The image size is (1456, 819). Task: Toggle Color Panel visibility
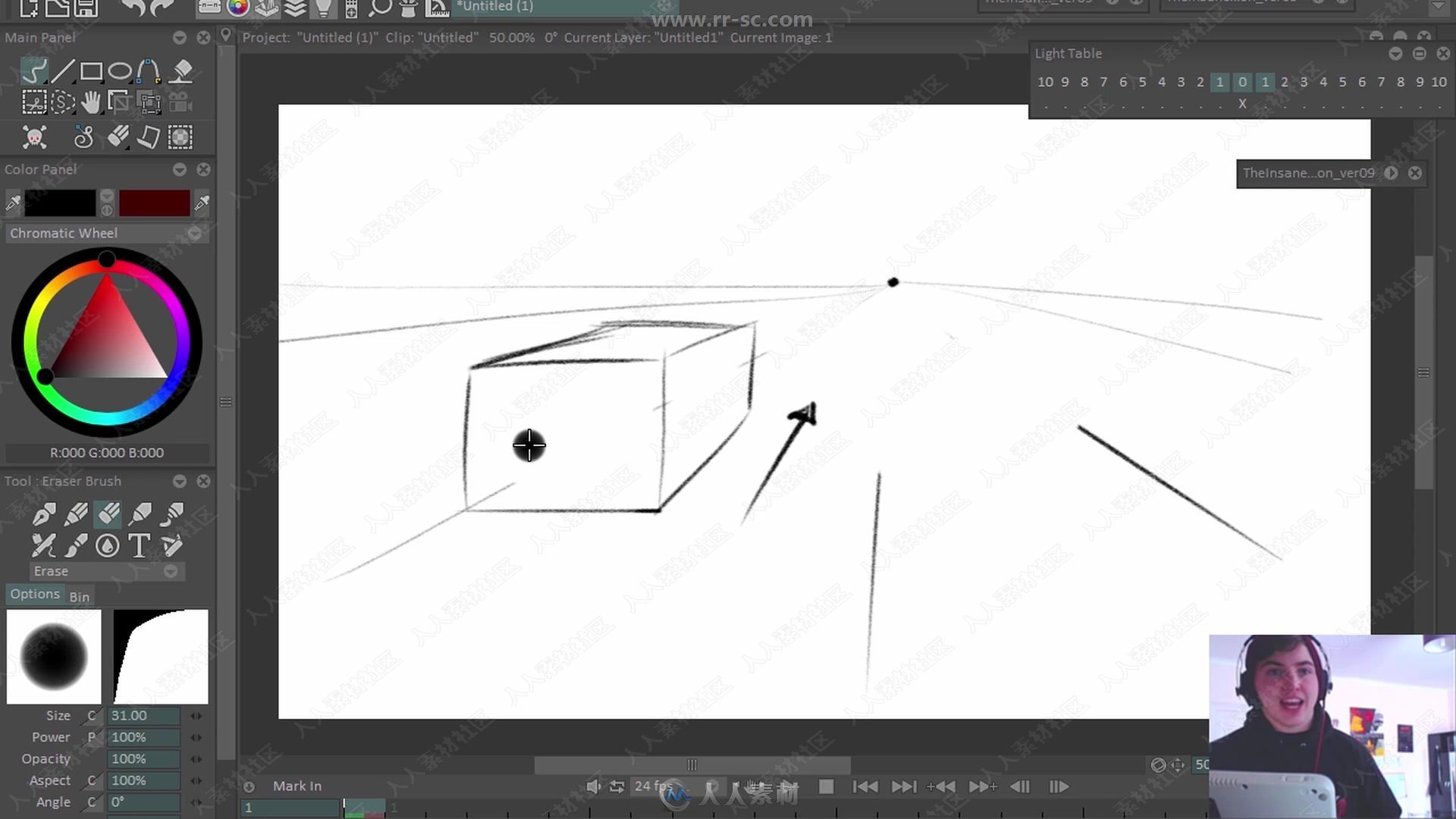point(179,168)
